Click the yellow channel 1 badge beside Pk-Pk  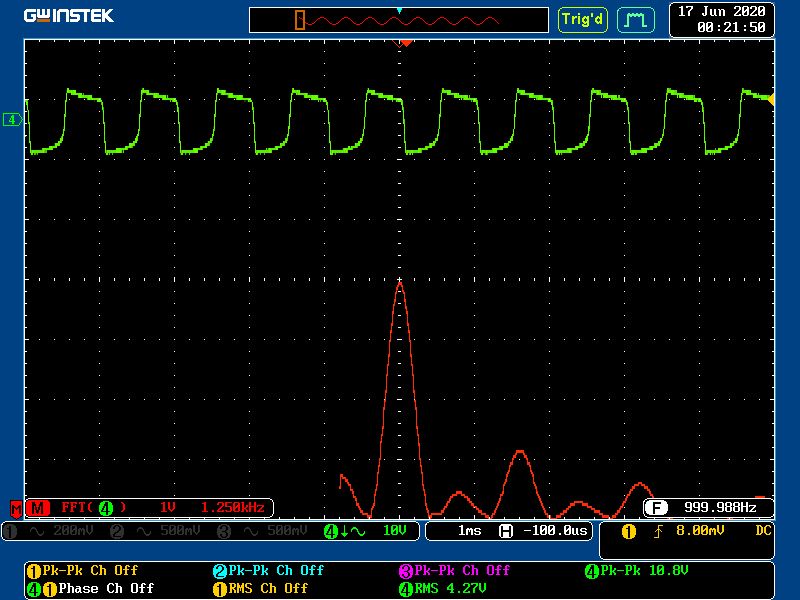(x=34, y=571)
